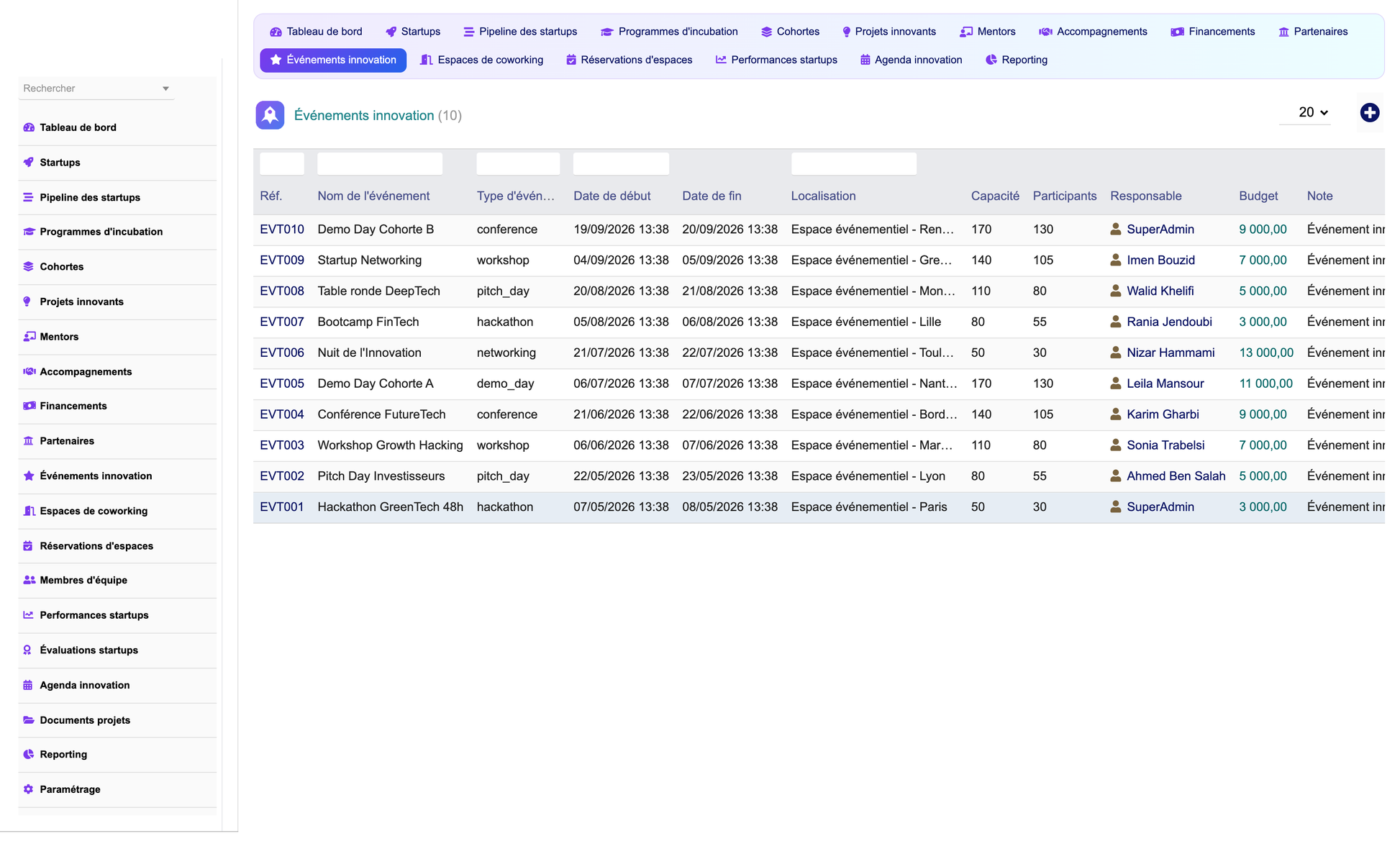Screen dimensions: 1400x867
Task: Open event reference EVT007 link
Action: pos(282,322)
